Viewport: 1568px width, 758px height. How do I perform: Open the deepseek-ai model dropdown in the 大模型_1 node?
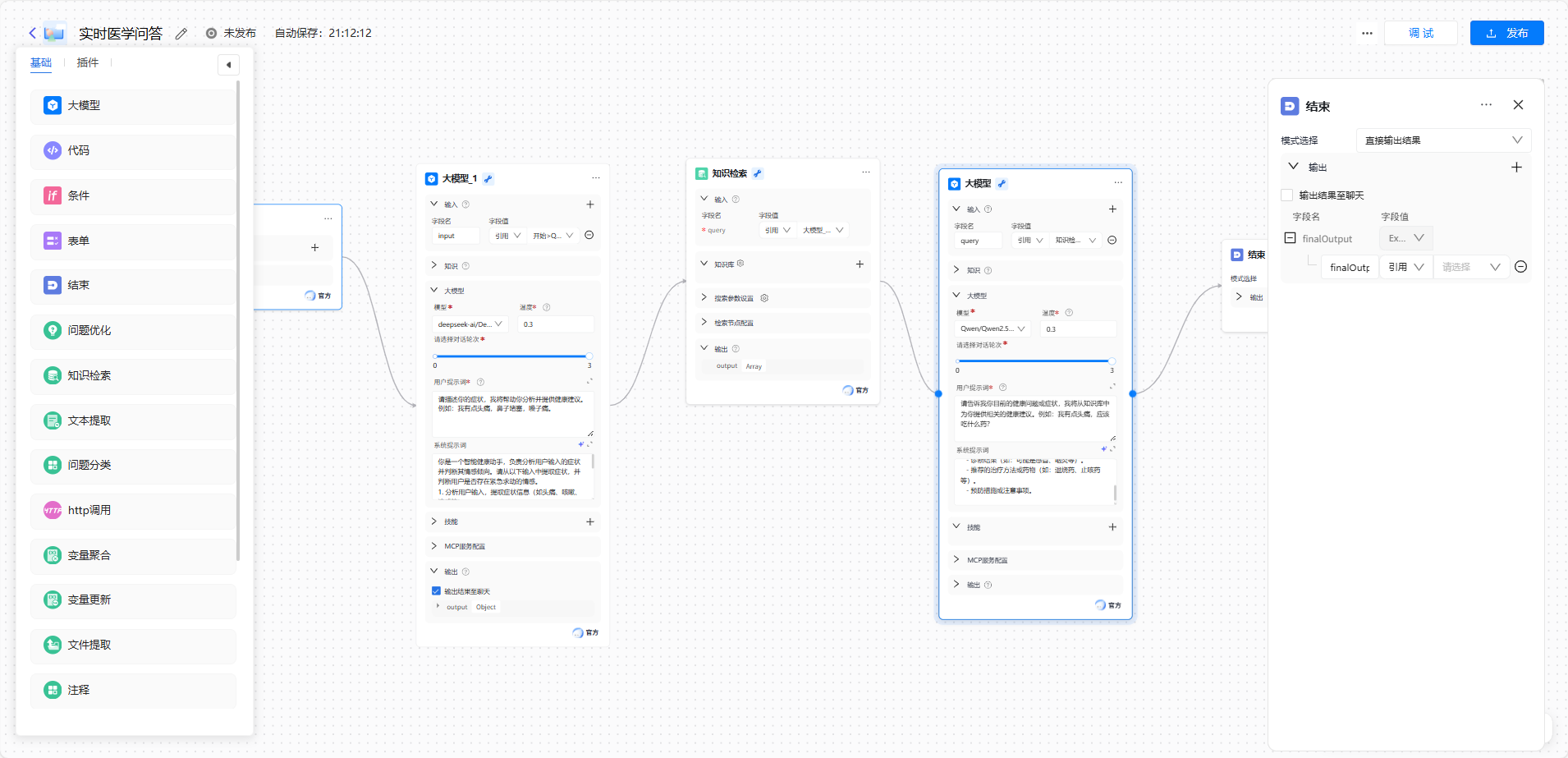click(x=470, y=324)
